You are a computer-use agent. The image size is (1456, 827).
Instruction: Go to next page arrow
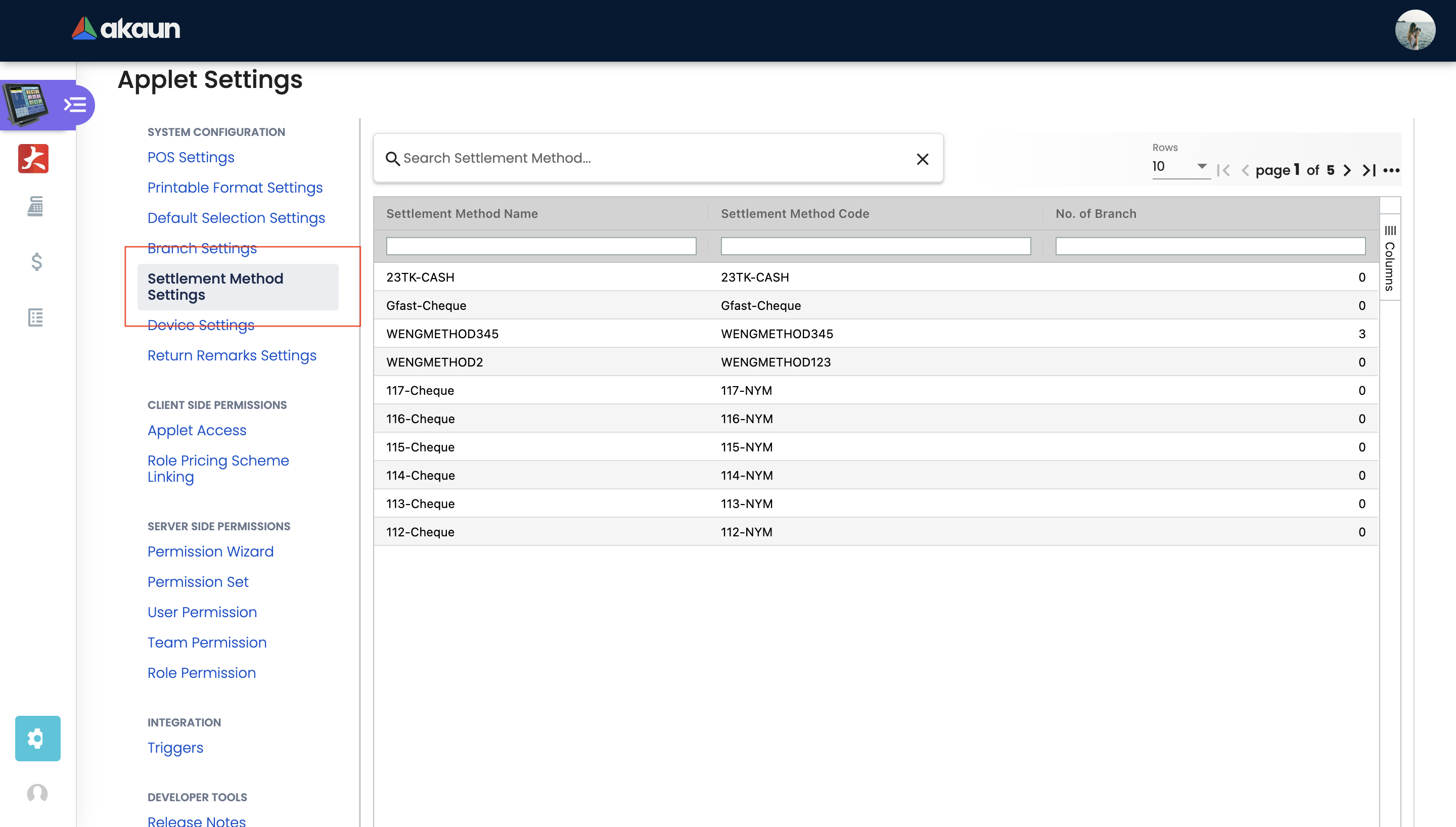[x=1347, y=170]
